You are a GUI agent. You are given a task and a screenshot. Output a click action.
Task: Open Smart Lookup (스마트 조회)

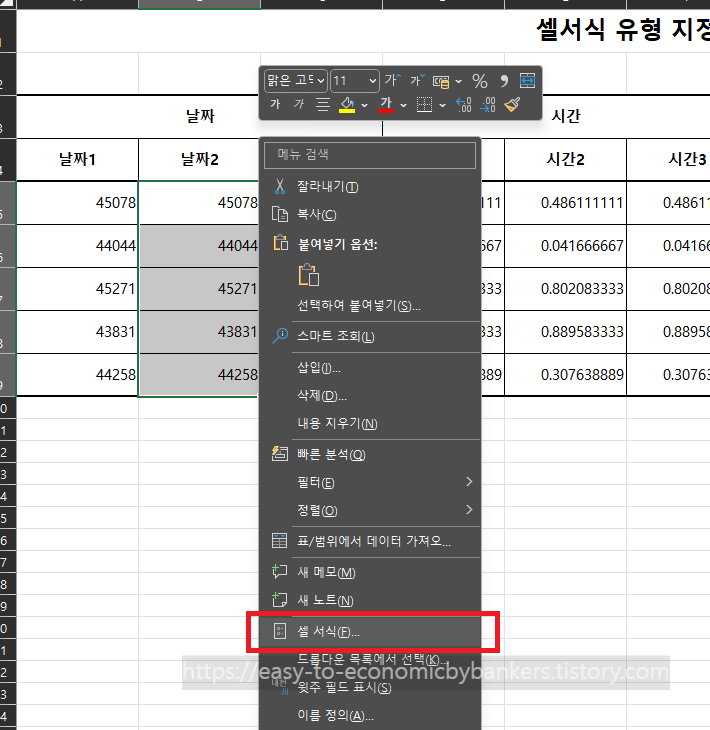(370, 336)
